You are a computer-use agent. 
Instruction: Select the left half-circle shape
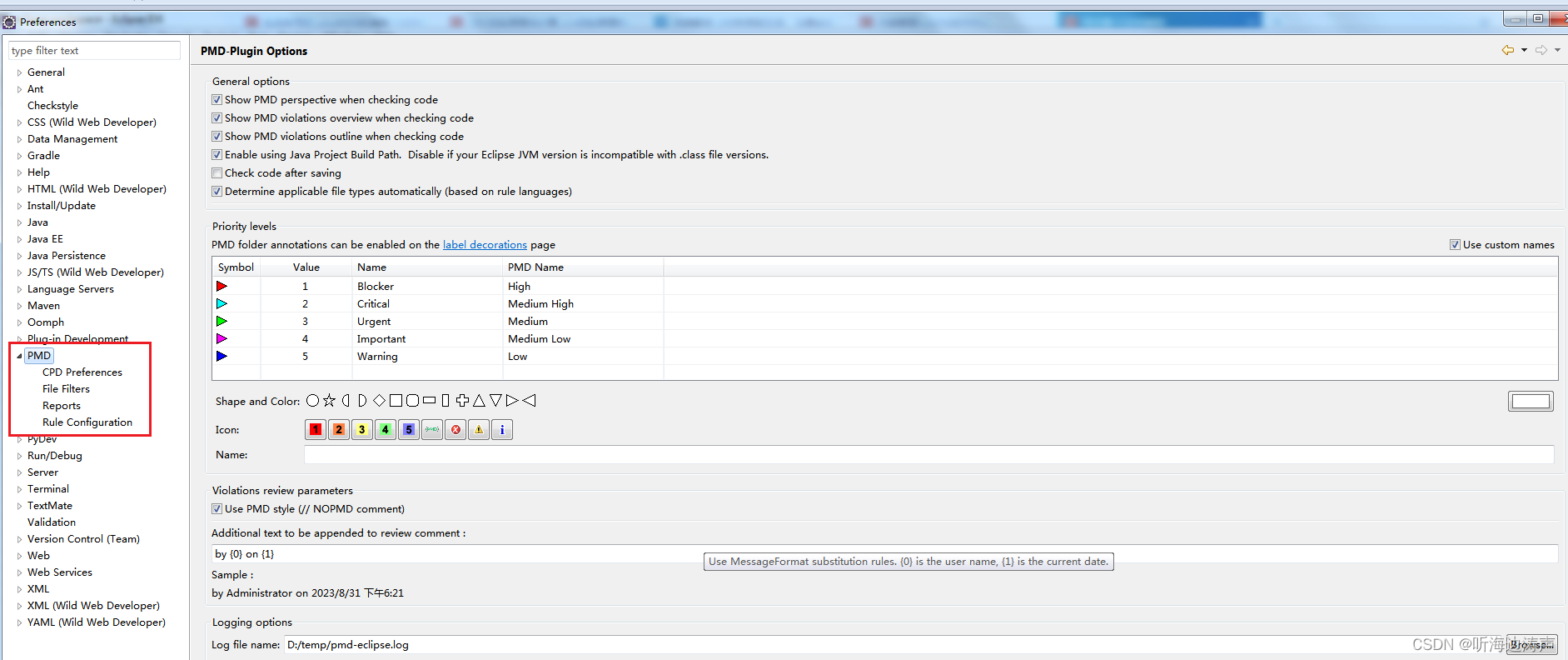(346, 401)
